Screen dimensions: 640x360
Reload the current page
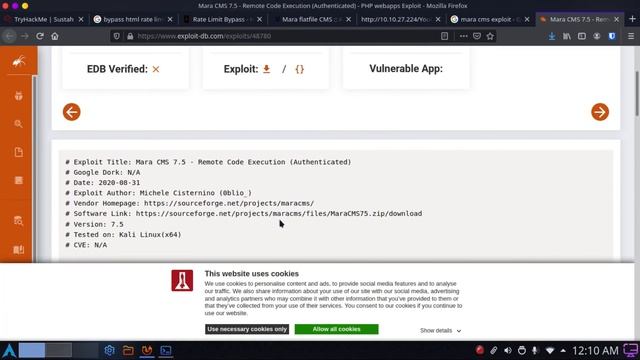point(40,36)
